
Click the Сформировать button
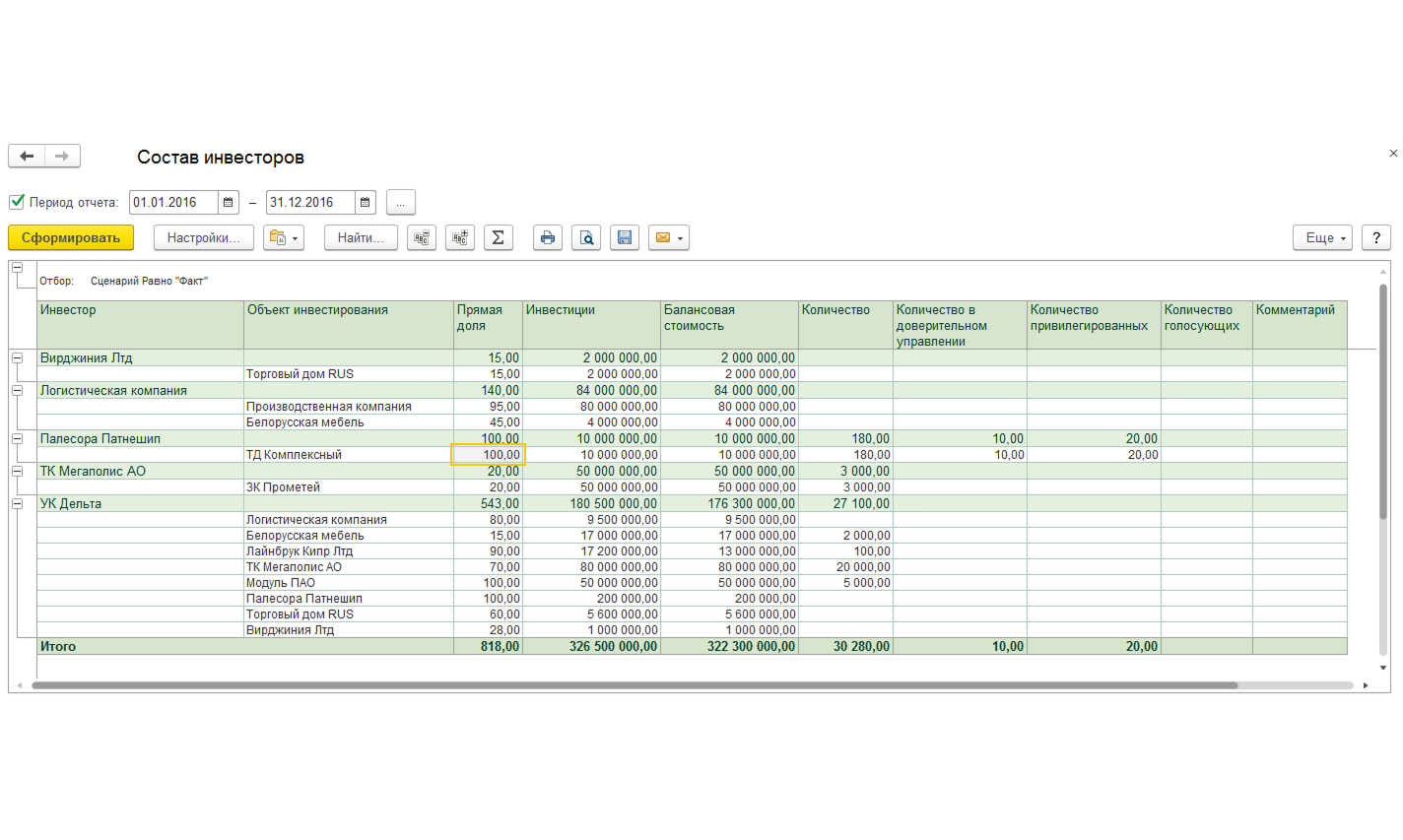tap(71, 237)
